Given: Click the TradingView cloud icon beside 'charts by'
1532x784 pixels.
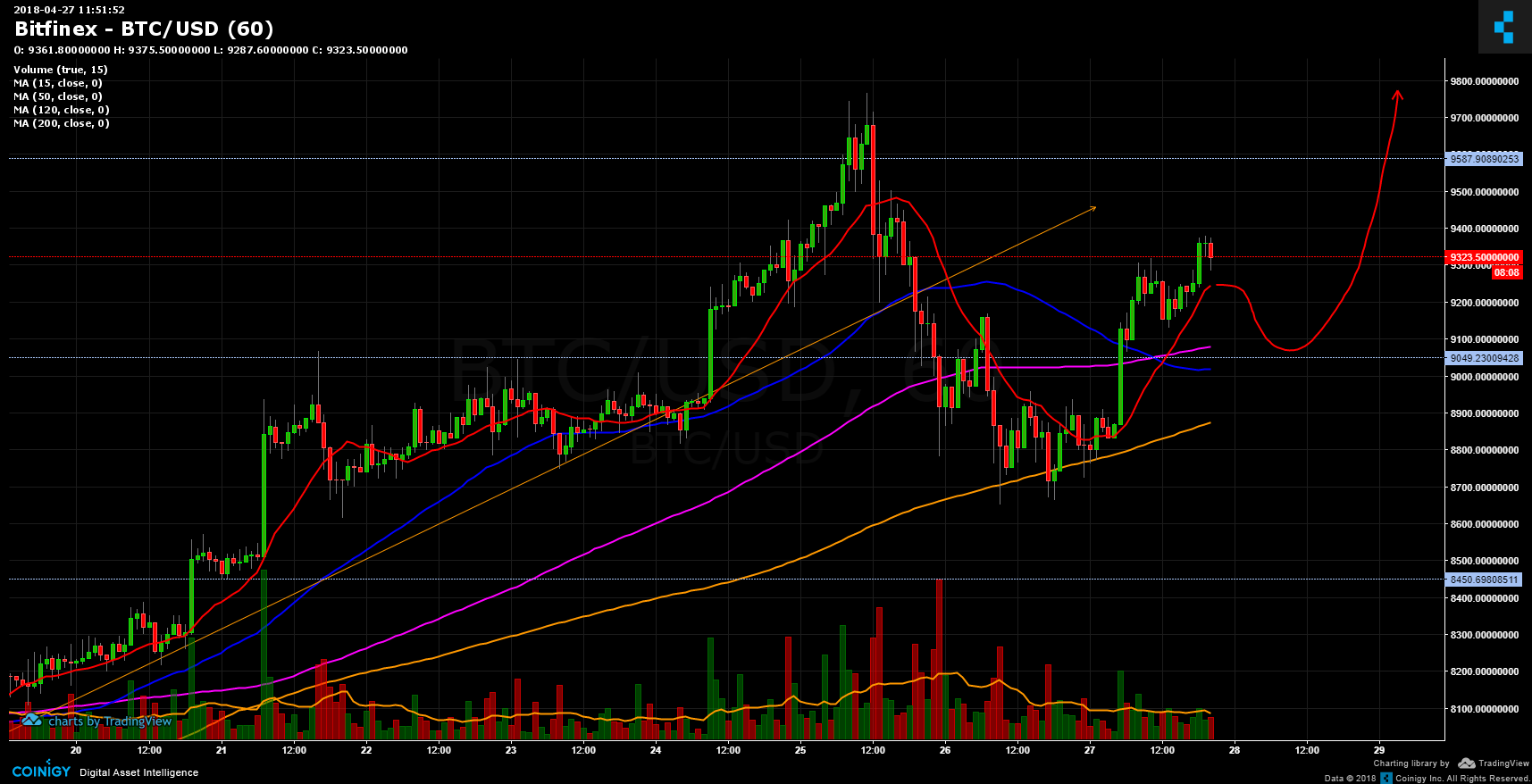Looking at the screenshot, I should [31, 720].
